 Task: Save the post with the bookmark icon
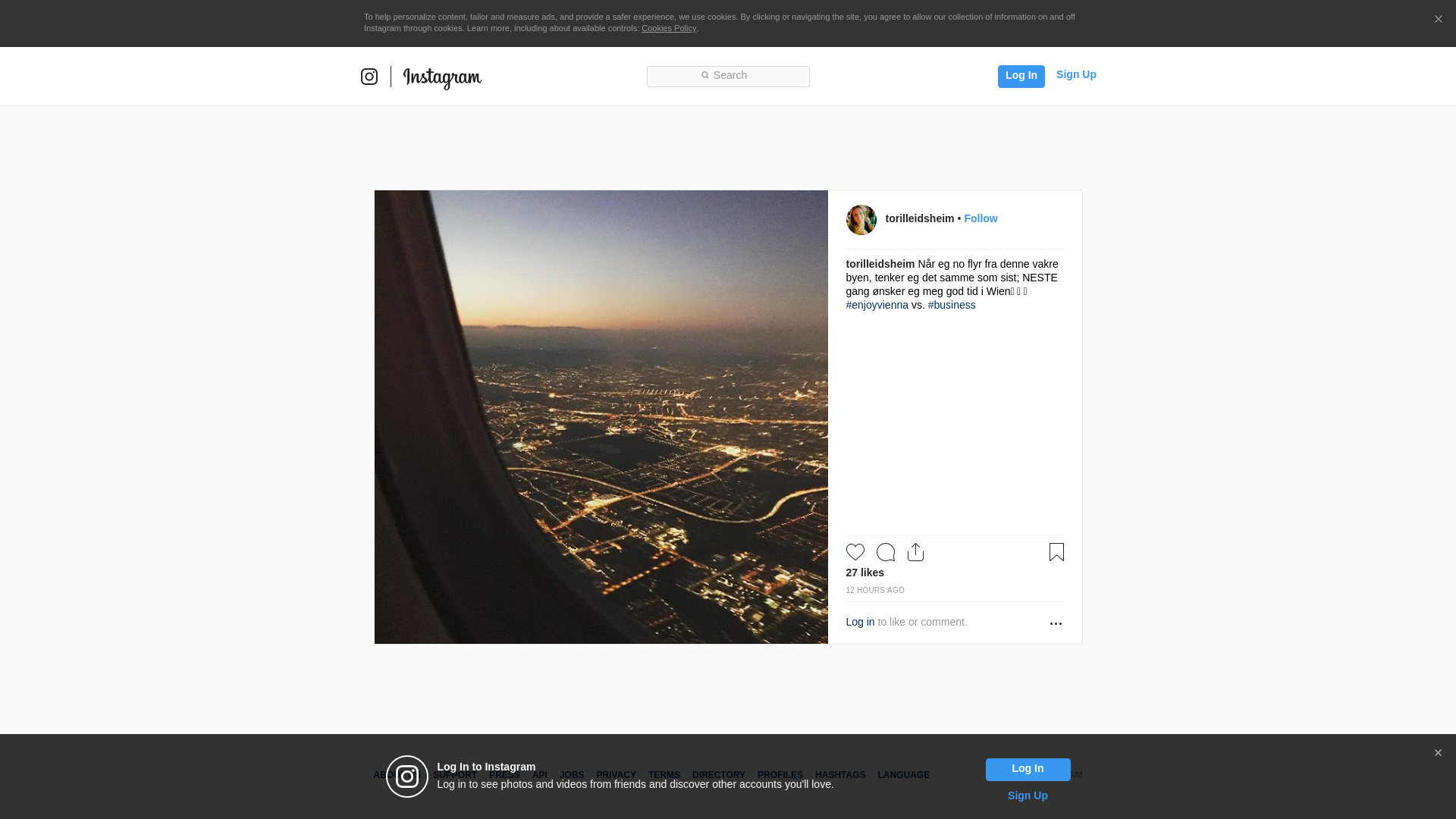[1056, 552]
